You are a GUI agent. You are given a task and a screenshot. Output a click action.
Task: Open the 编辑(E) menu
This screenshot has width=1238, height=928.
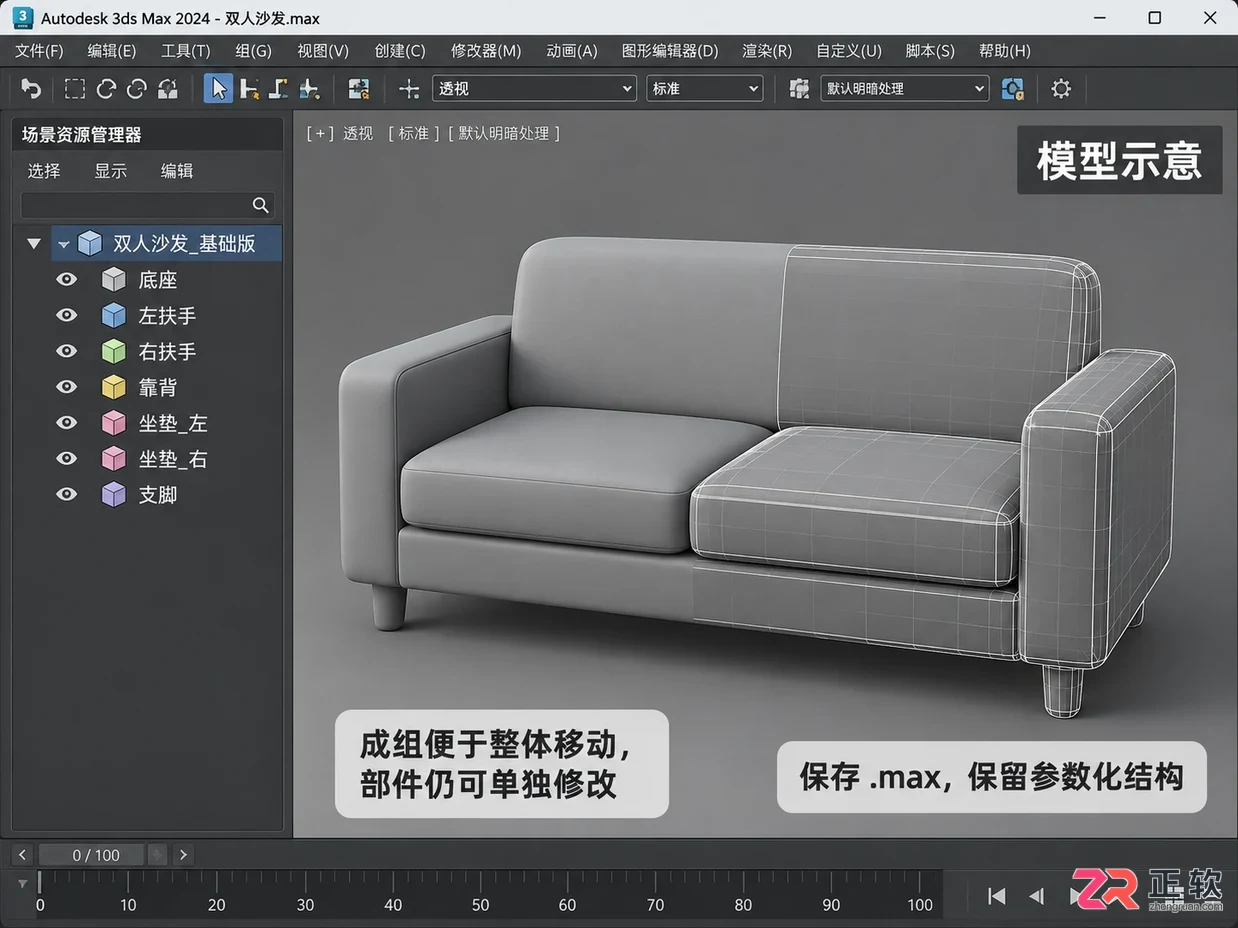pos(112,51)
